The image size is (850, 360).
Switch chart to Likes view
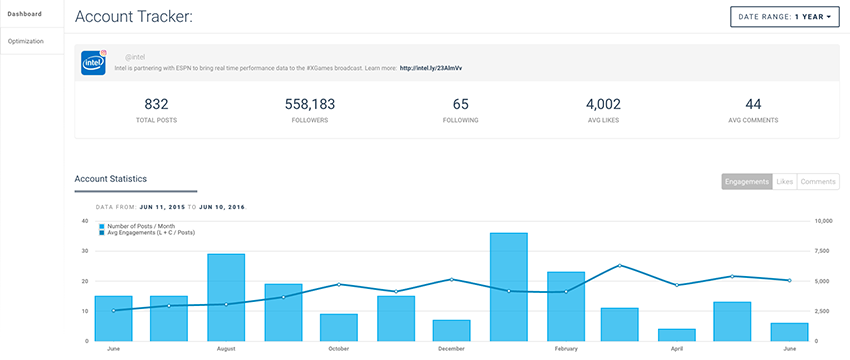(x=784, y=182)
